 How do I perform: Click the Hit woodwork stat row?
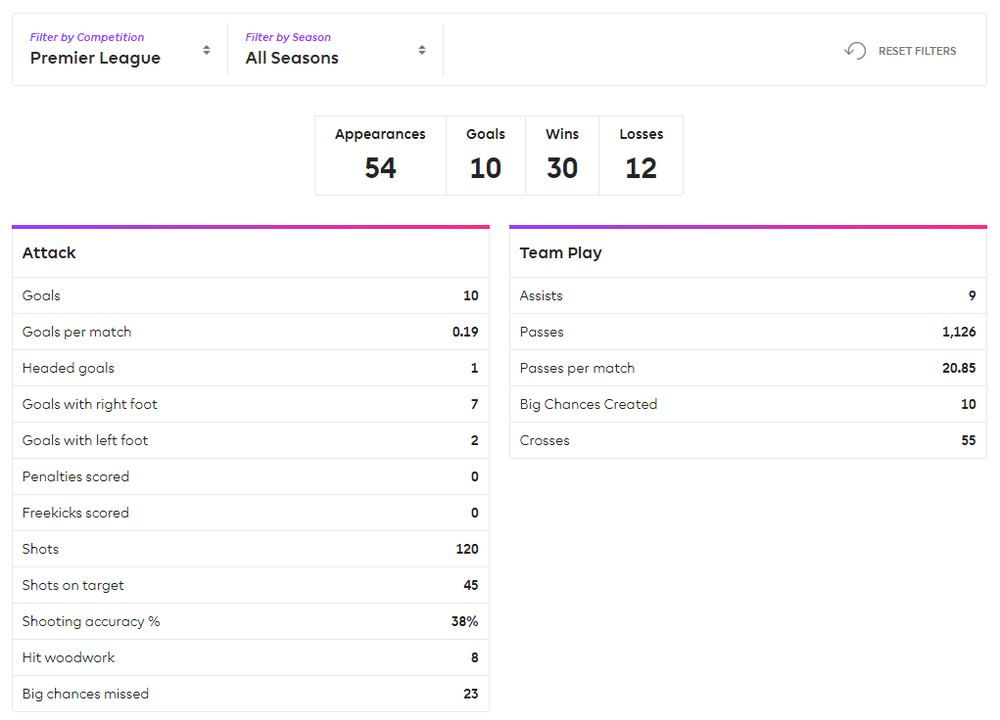tap(251, 658)
